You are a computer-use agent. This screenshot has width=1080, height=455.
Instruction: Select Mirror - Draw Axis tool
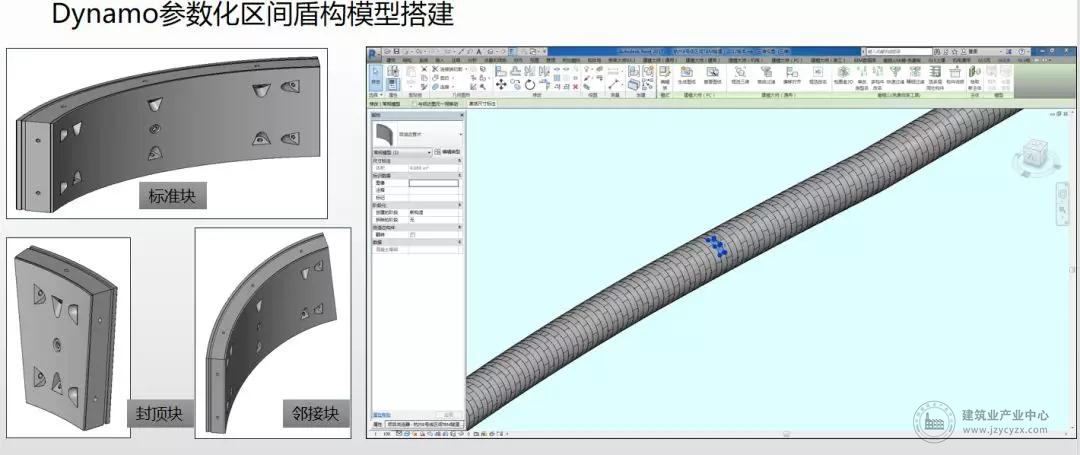coord(543,71)
